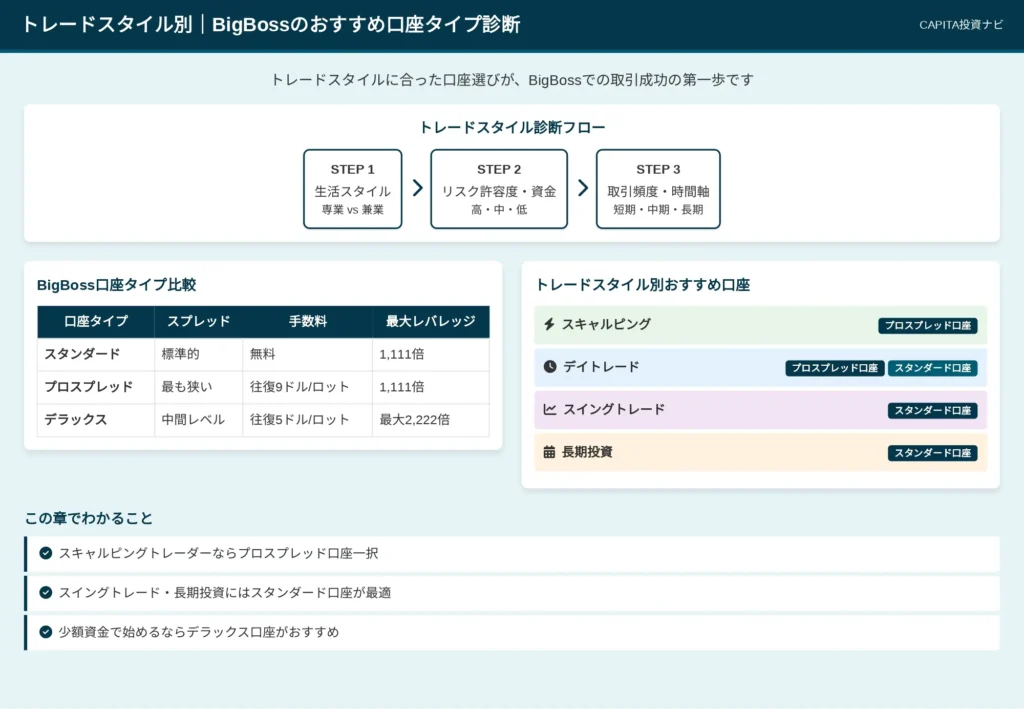Click the 最も狭い spread cell

click(199, 386)
